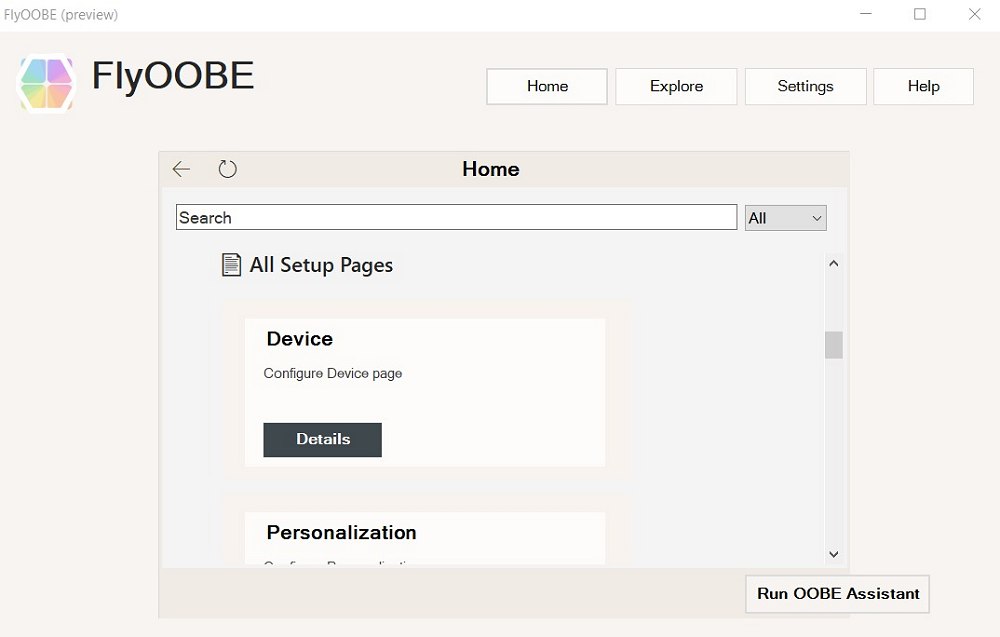Click inside the Search box
The height and width of the screenshot is (637, 1000).
pos(456,217)
